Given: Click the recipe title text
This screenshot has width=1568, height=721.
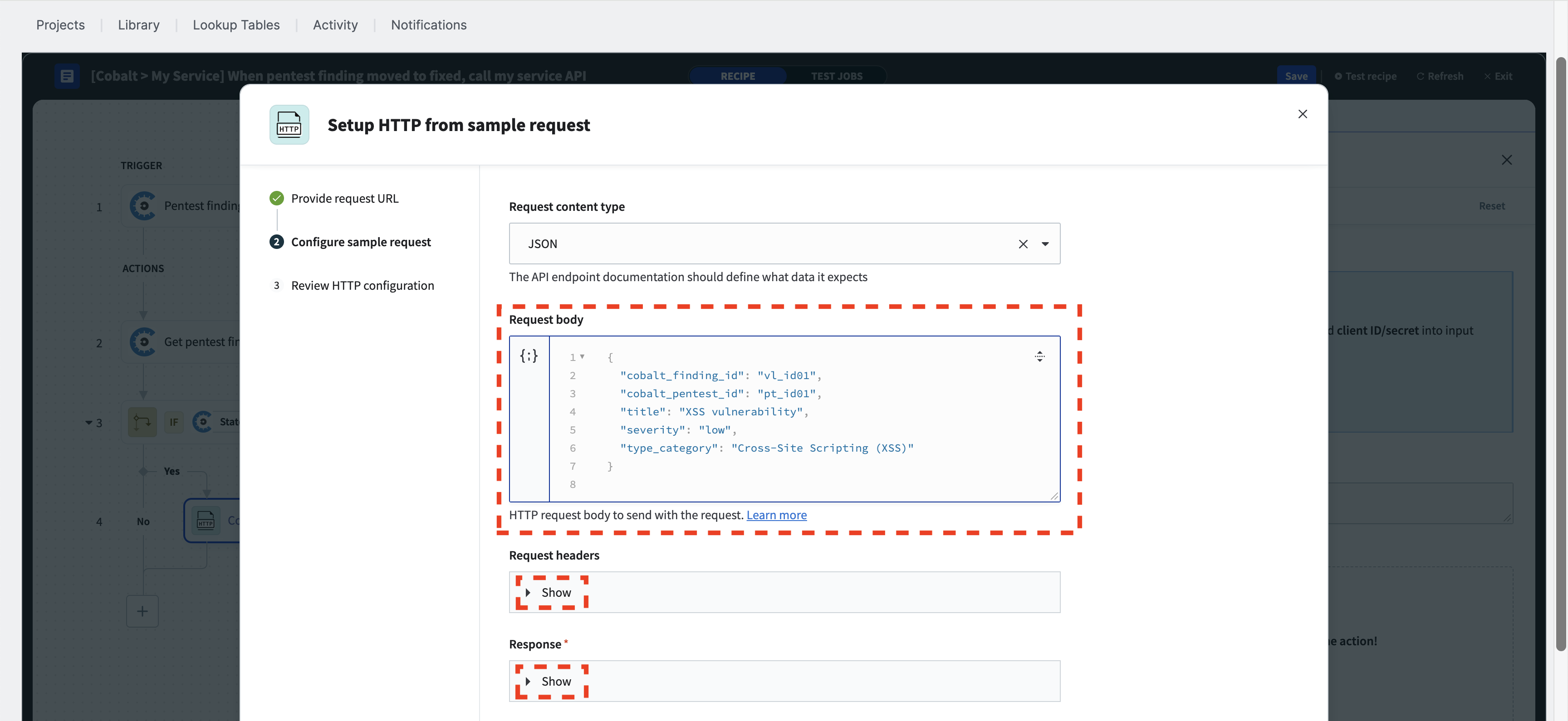Looking at the screenshot, I should pos(338,76).
